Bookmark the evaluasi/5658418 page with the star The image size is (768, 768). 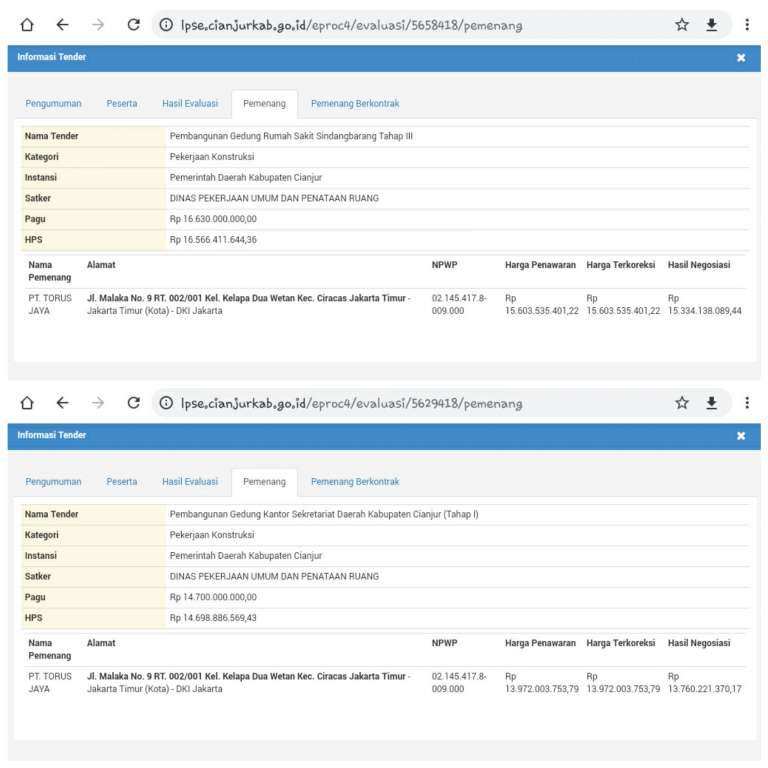pyautogui.click(x=682, y=25)
